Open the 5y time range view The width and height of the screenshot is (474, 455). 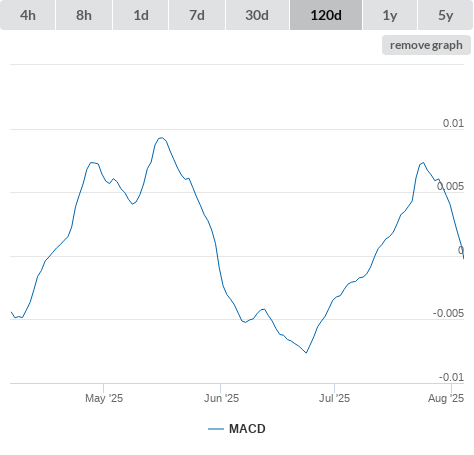(x=445, y=15)
